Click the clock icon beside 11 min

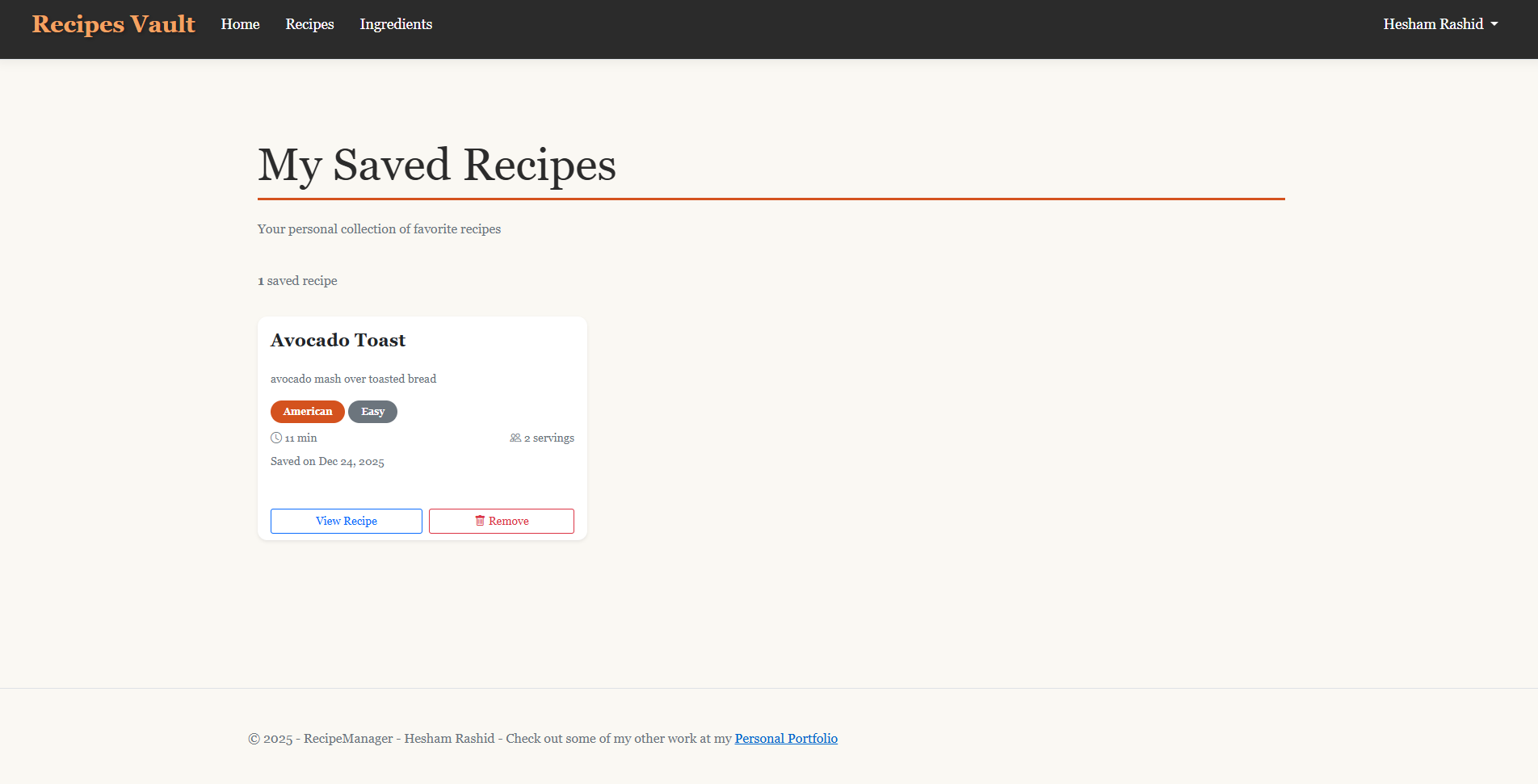point(276,437)
